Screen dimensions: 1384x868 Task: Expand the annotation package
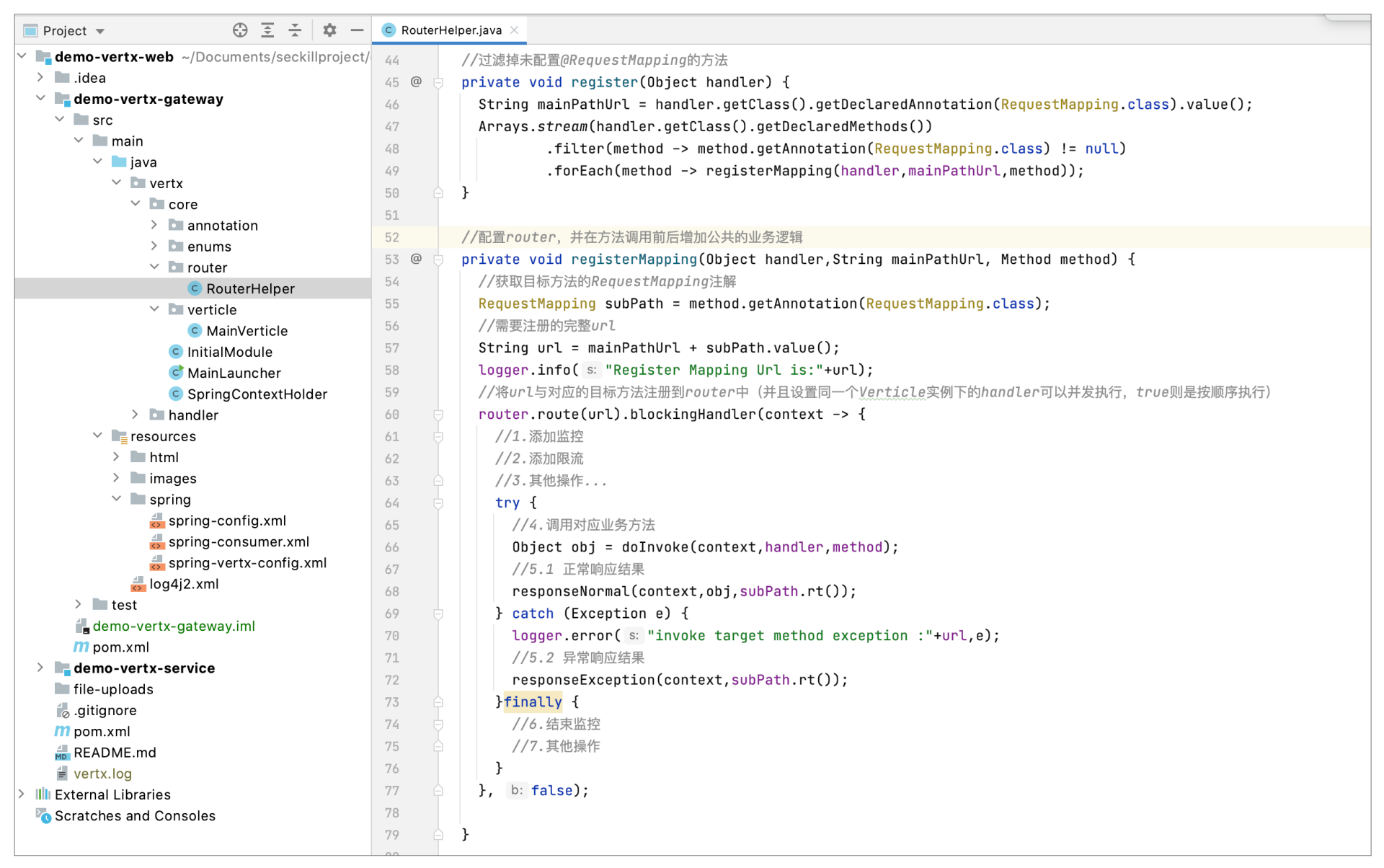point(154,225)
